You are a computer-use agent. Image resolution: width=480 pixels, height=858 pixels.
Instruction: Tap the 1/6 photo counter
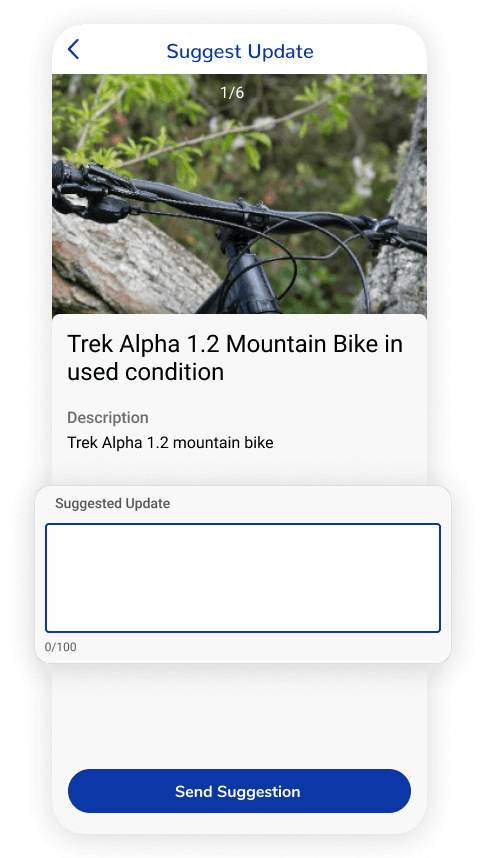(232, 92)
